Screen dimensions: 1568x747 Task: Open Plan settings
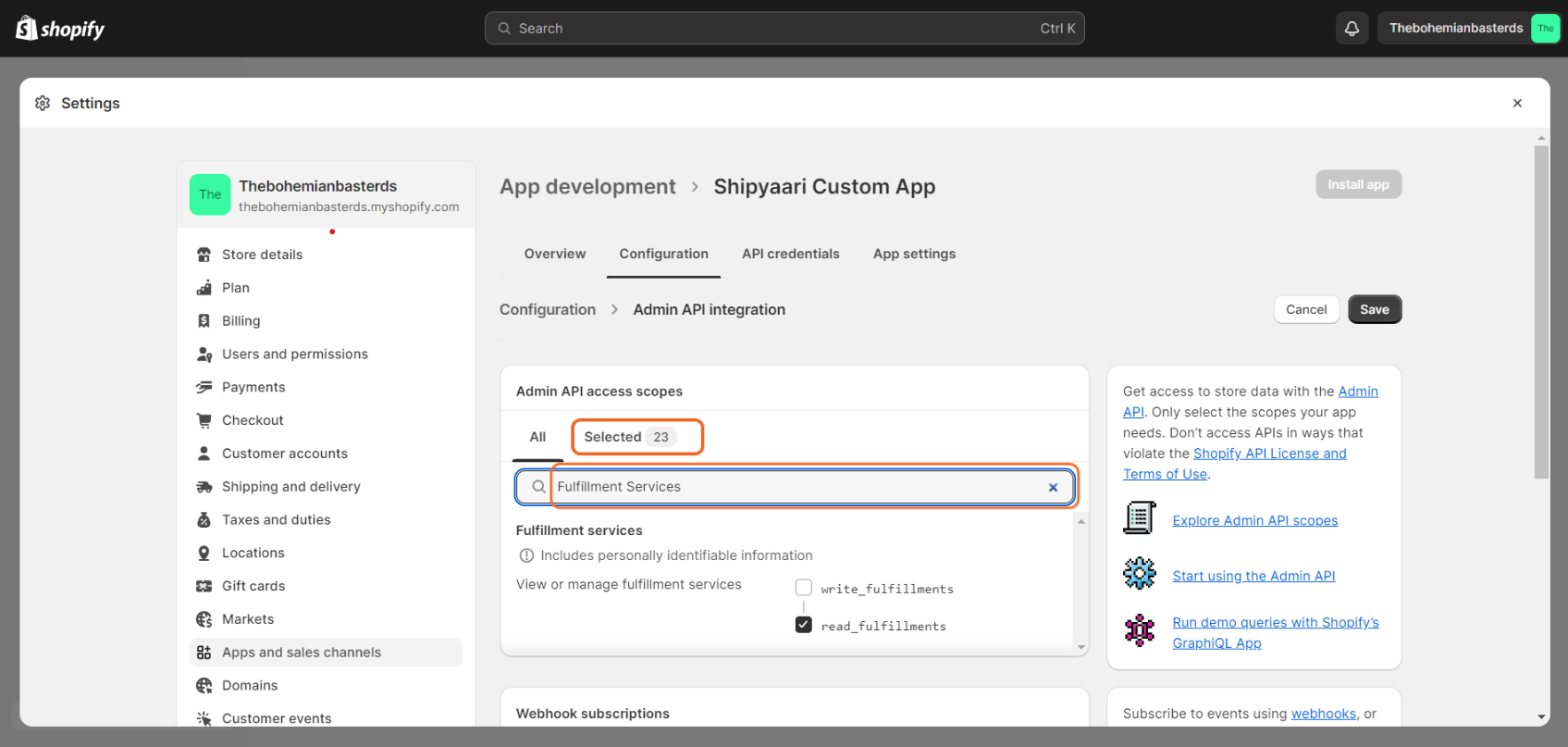[x=326, y=288]
